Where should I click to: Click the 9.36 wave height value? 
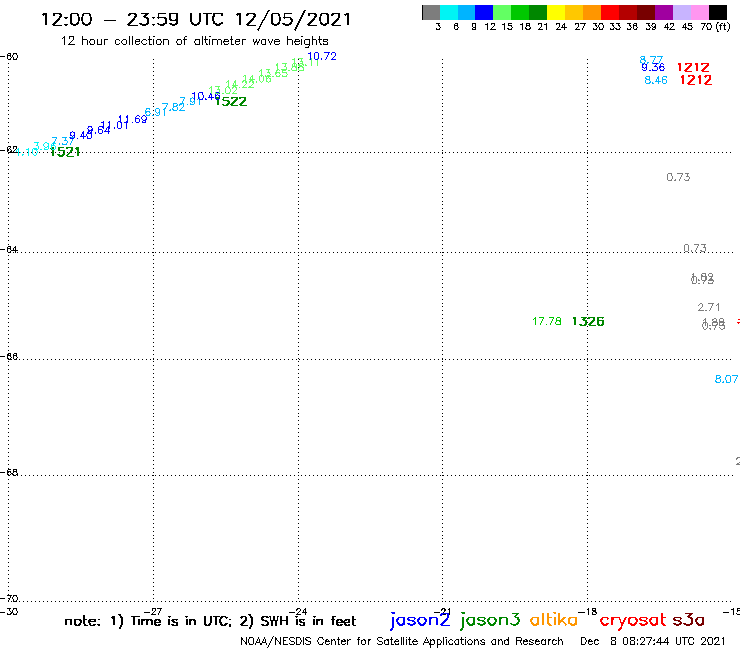(653, 68)
